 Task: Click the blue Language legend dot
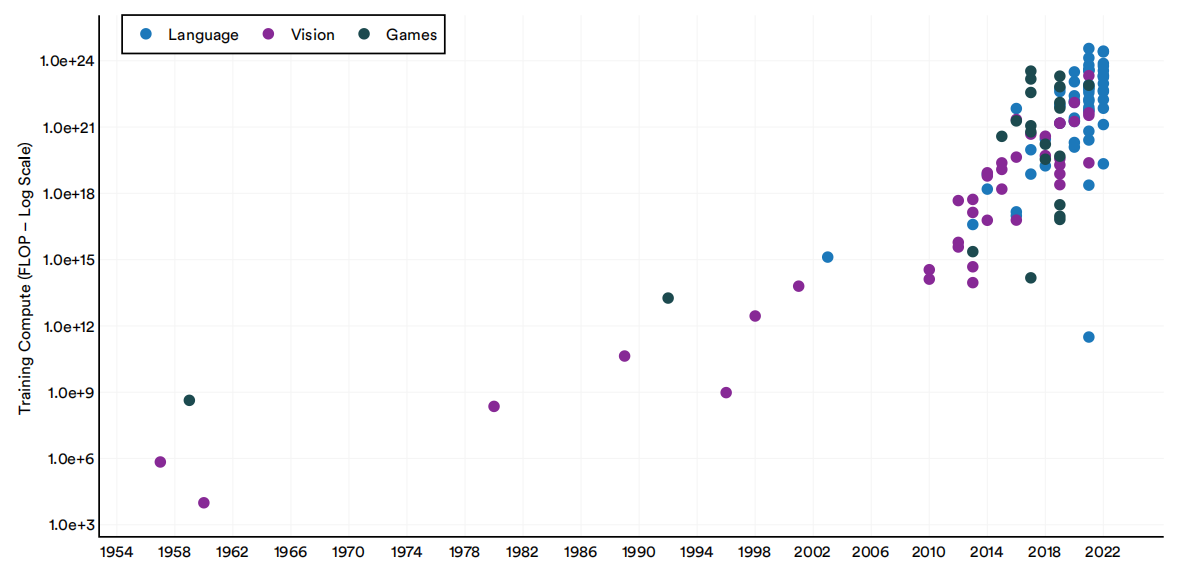146,35
